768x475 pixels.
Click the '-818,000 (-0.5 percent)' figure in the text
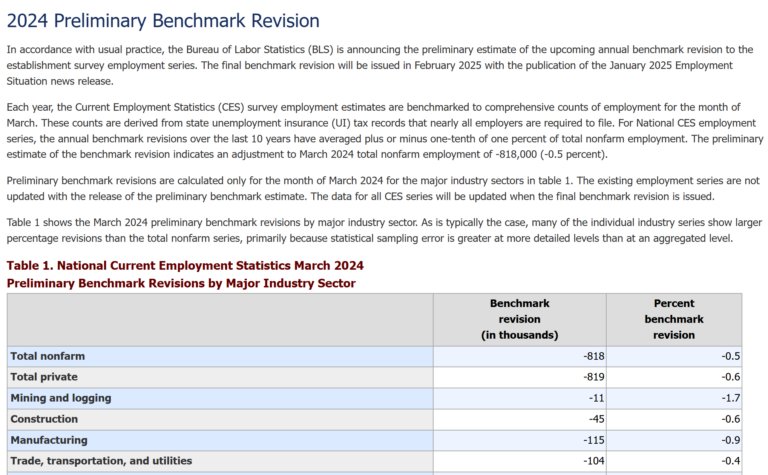(x=551, y=154)
